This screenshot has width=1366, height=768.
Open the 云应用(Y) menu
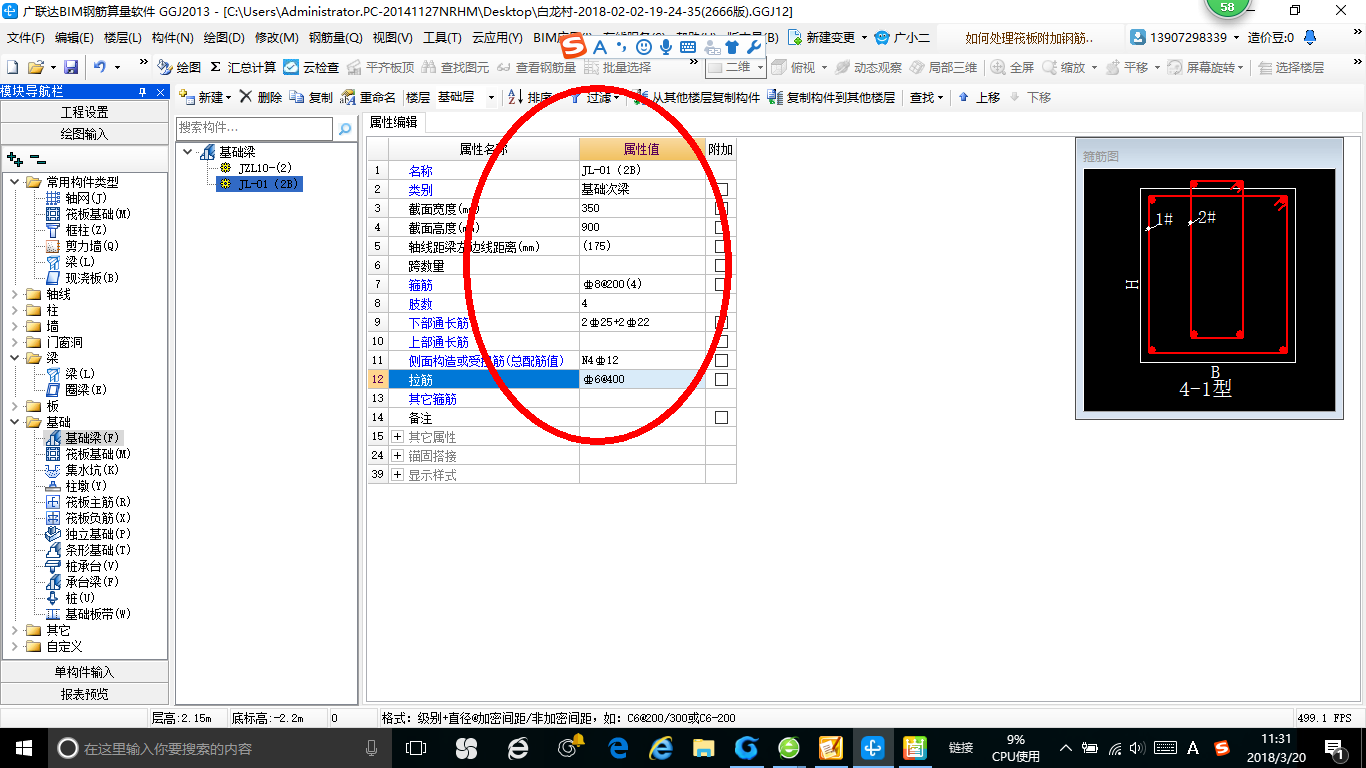point(497,37)
